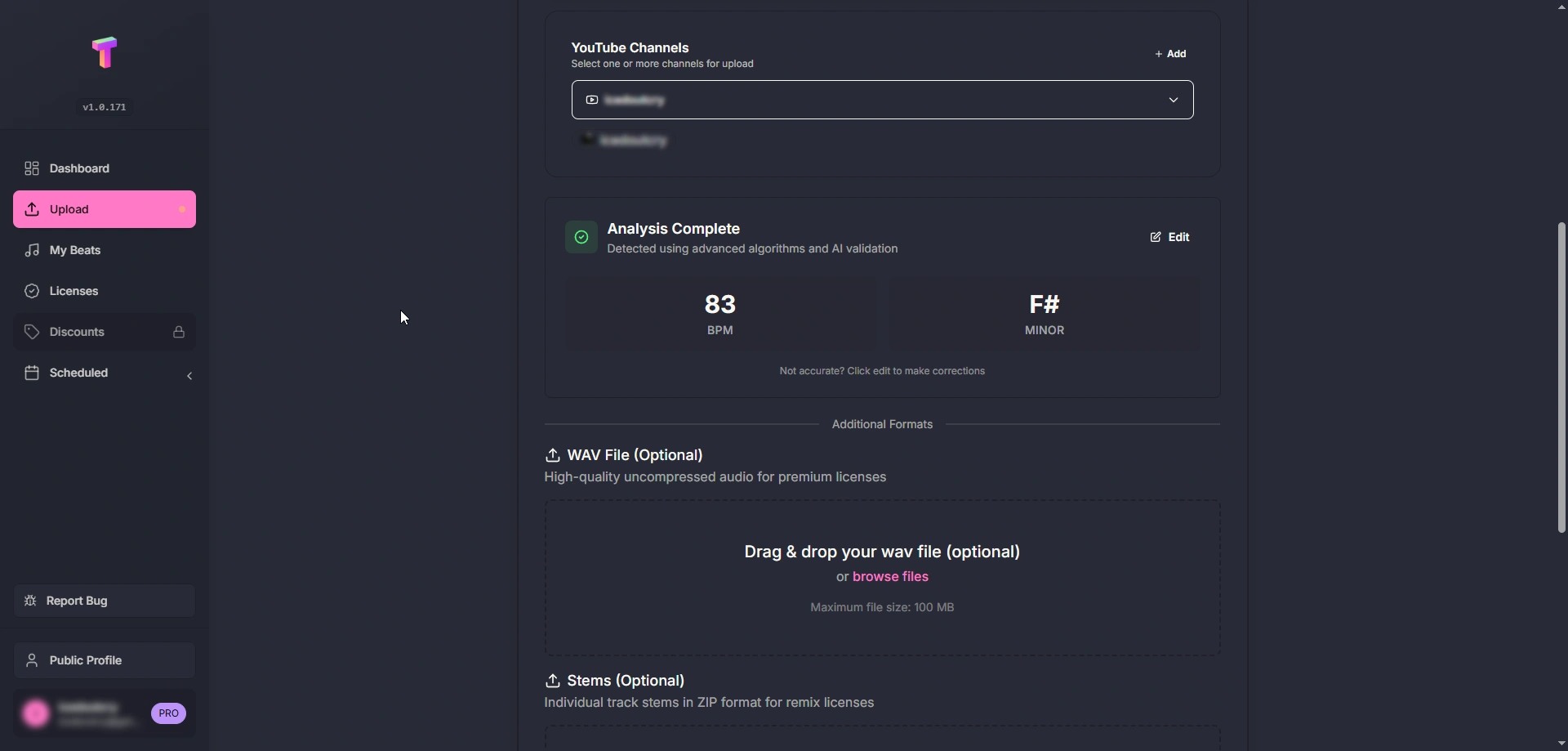Click the lock icon next to Discounts
Image resolution: width=1568 pixels, height=751 pixels.
[178, 332]
